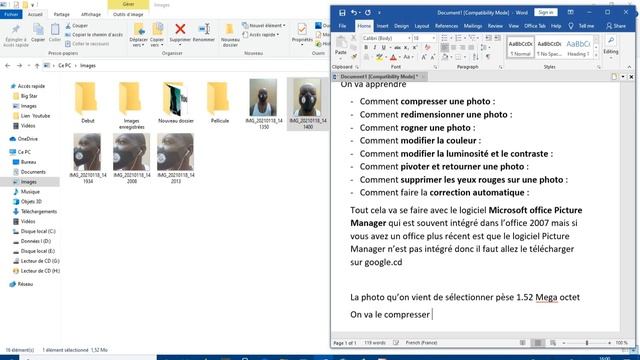Expand the Styles gallery More arrow
Viewport: 640px width, 360px height.
click(x=596, y=55)
